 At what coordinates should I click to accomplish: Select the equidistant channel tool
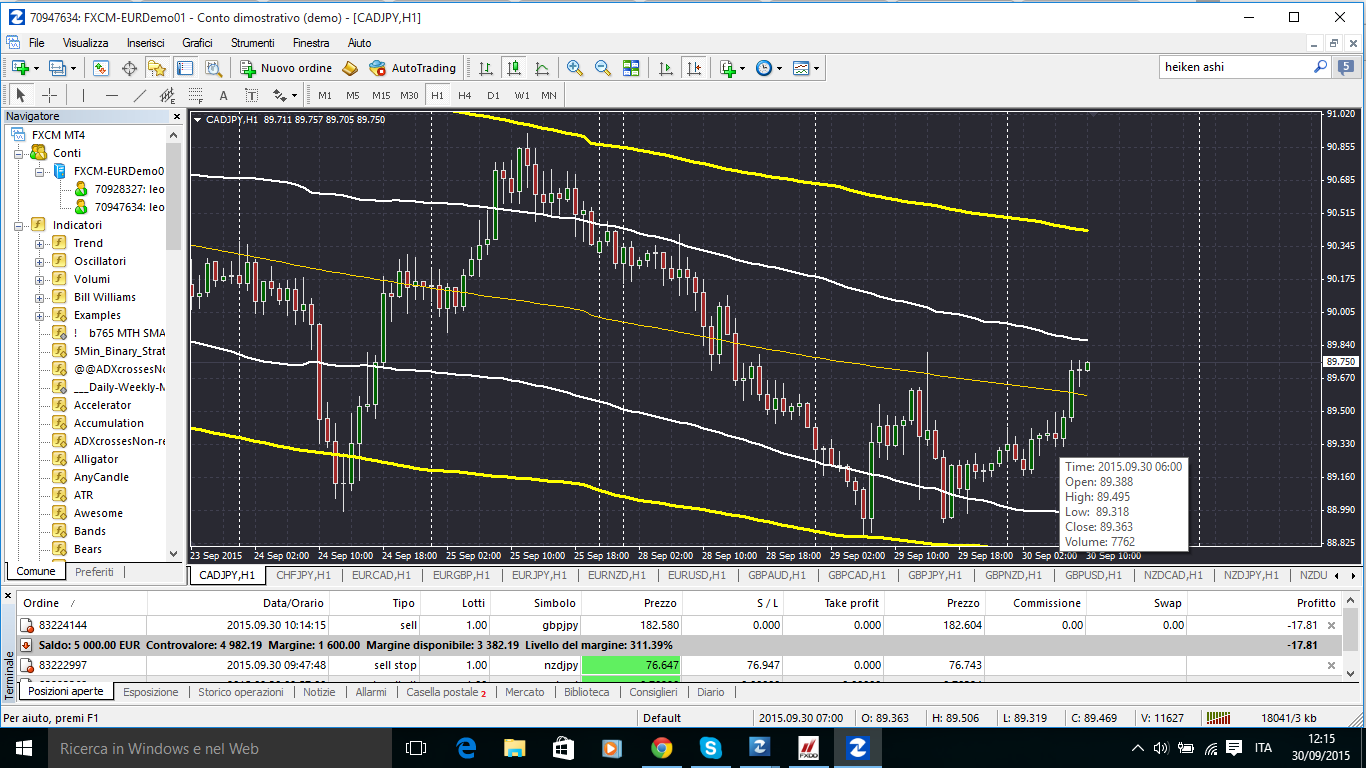pos(167,95)
